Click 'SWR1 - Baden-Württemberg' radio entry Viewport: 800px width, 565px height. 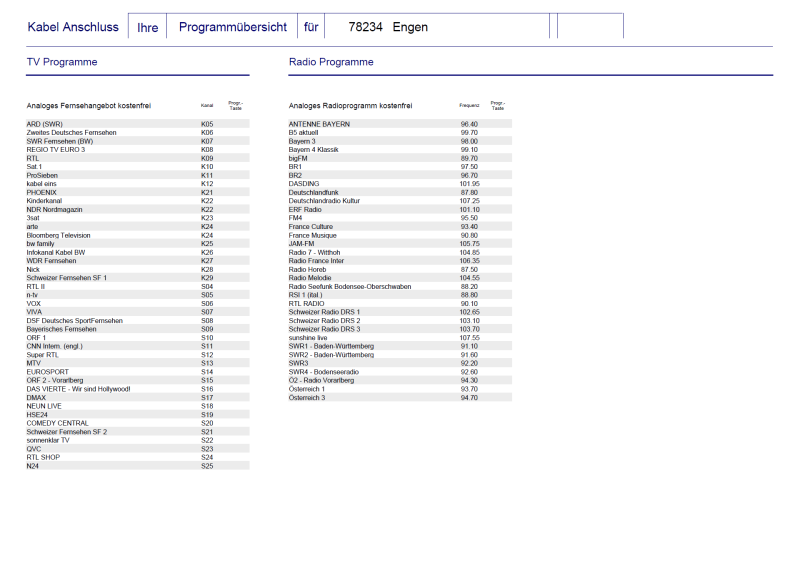331,346
